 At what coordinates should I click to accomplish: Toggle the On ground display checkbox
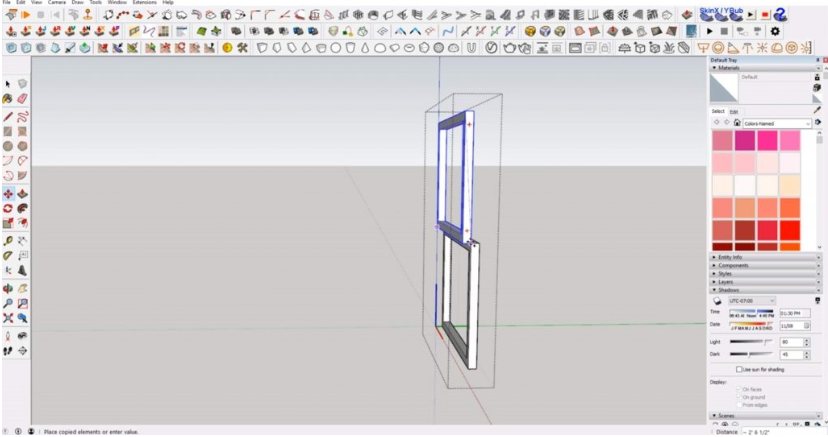click(x=739, y=397)
